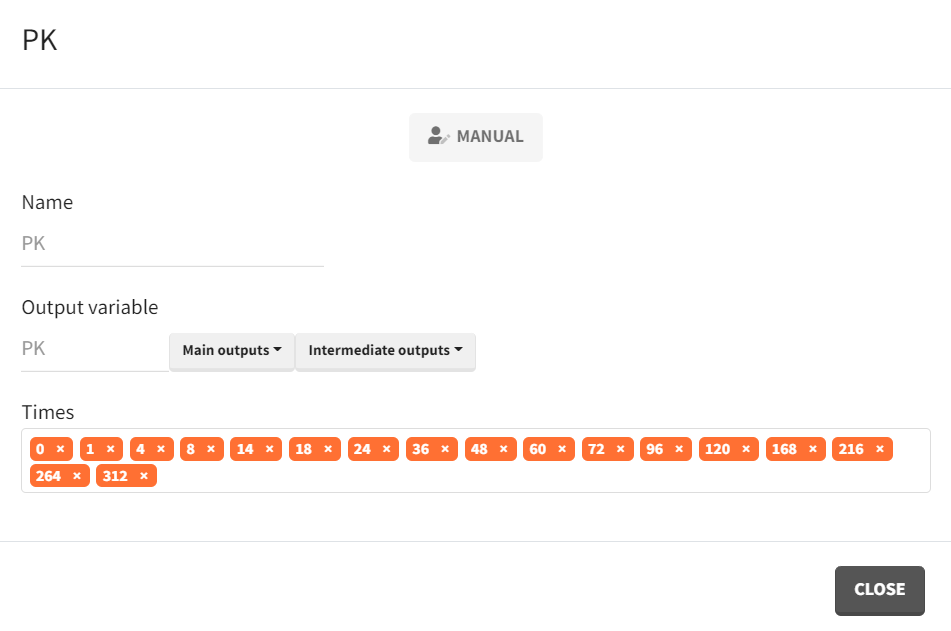This screenshot has height=631, width=951.
Task: Remove the 312 time tag
Action: pos(144,476)
